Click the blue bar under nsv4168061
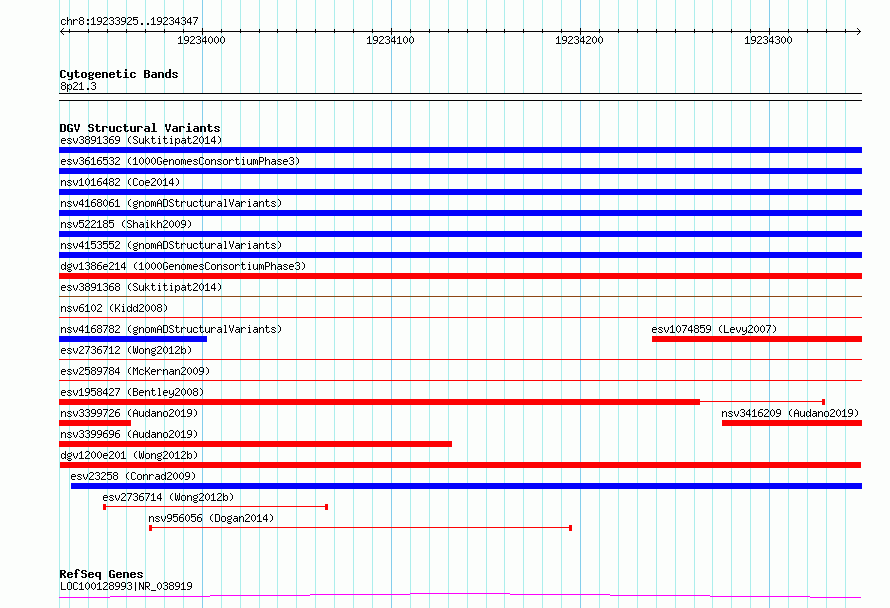 460,213
